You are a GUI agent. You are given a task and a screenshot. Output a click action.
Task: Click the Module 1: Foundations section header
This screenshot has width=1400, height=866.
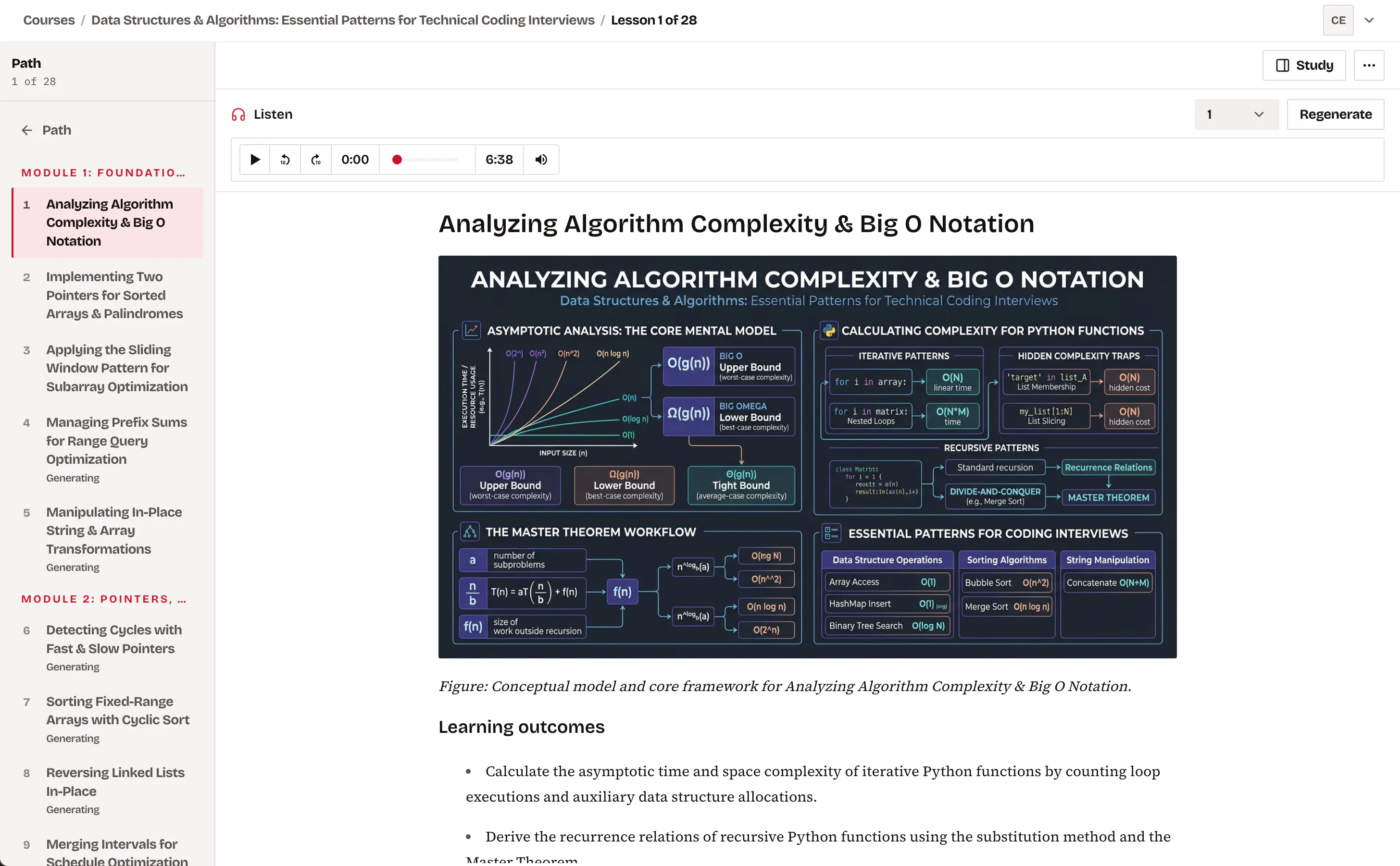[x=103, y=173]
